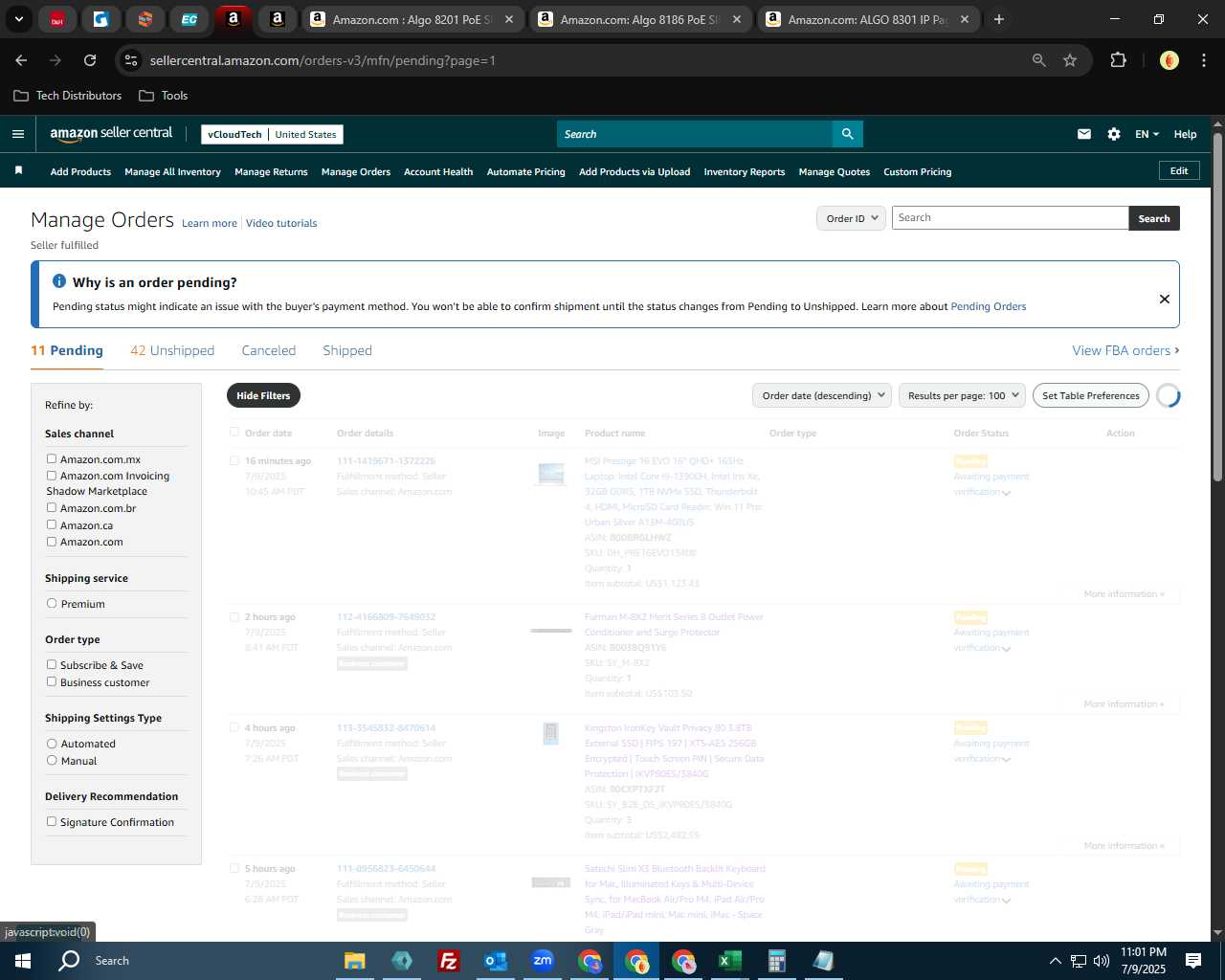
Task: Check the Signature Confirmation filter
Action: coord(52,822)
